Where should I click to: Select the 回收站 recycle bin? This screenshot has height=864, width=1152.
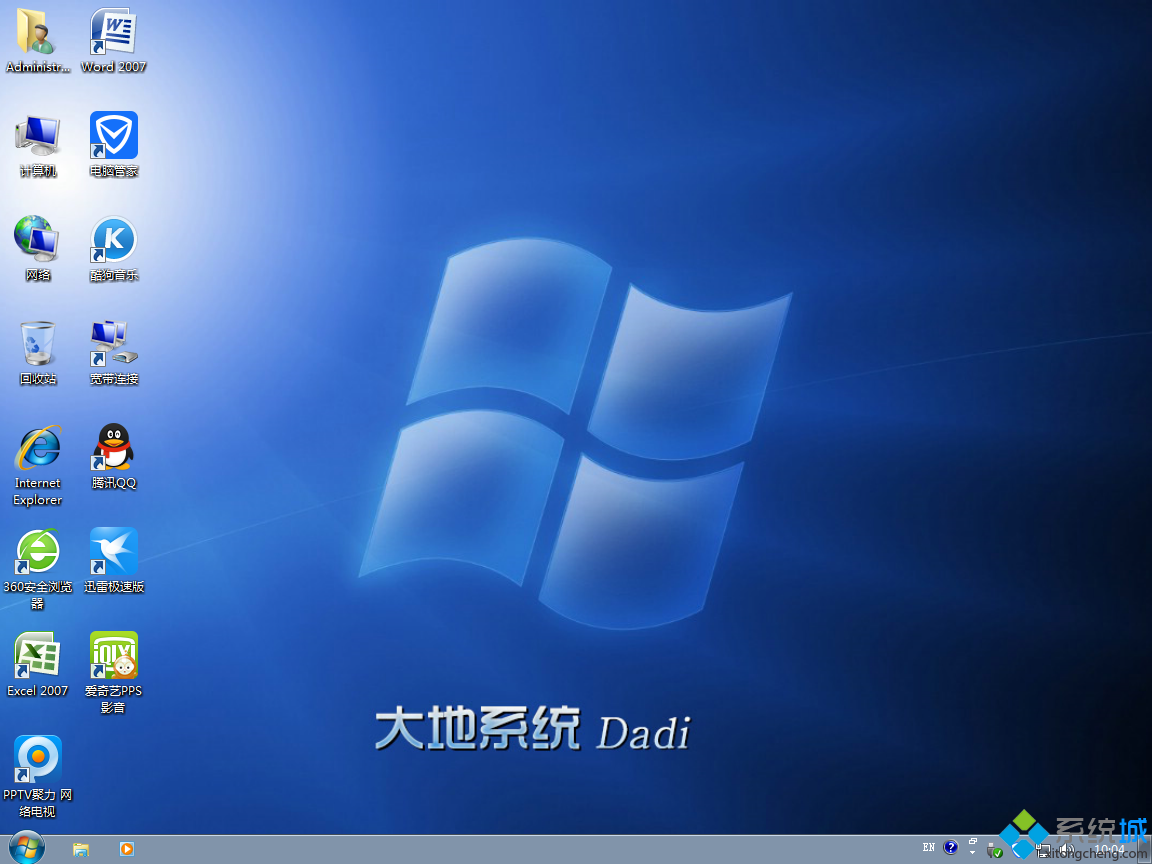37,353
